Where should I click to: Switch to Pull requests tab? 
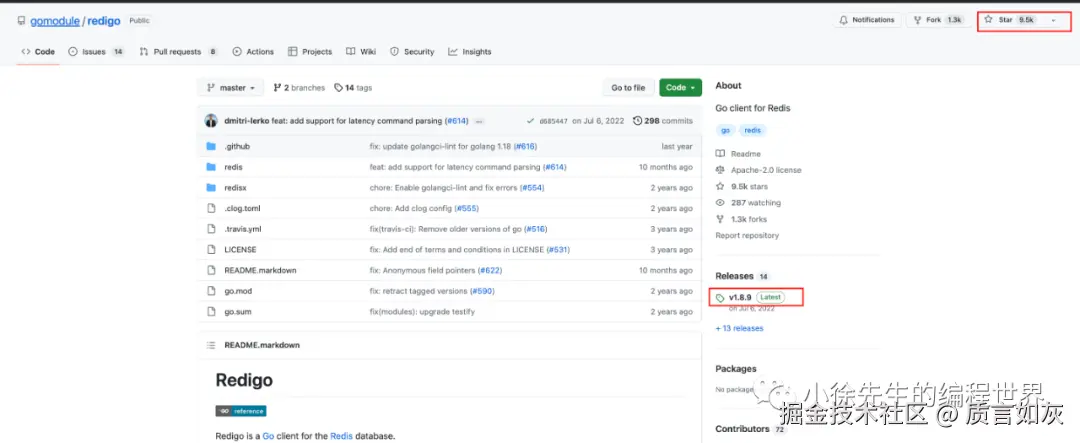[x=178, y=52]
